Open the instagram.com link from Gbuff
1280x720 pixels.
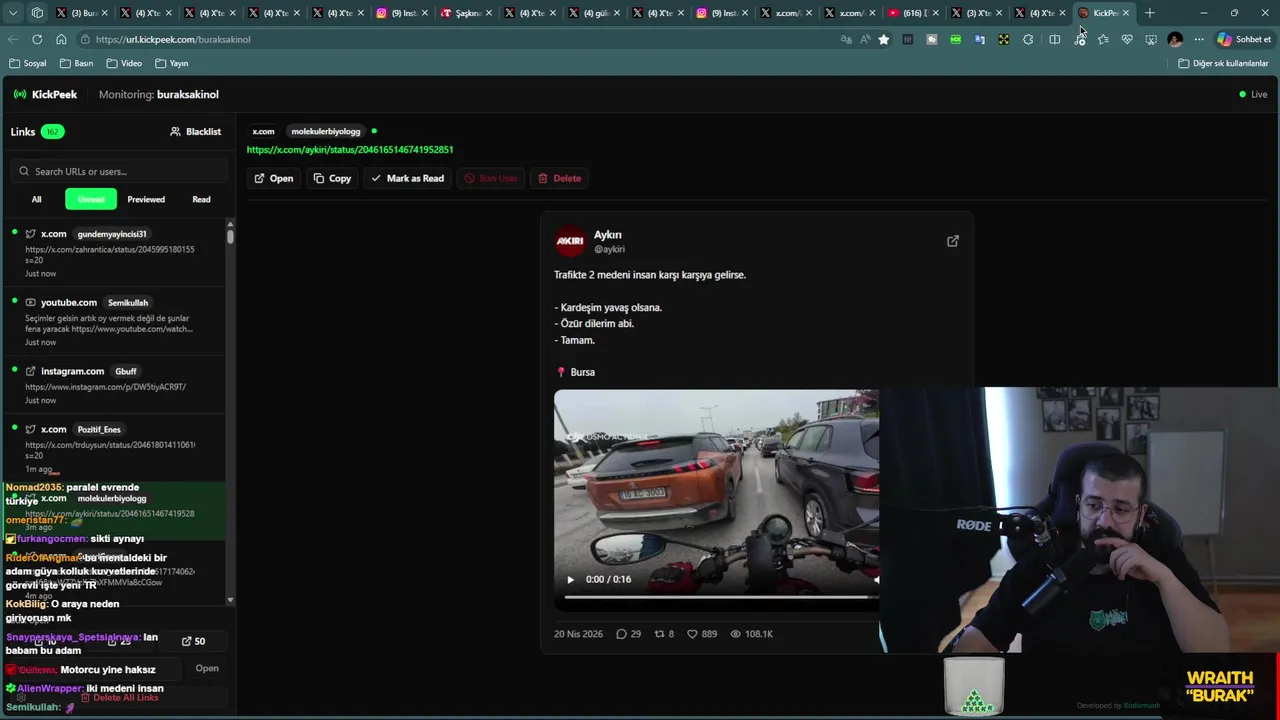click(x=114, y=385)
